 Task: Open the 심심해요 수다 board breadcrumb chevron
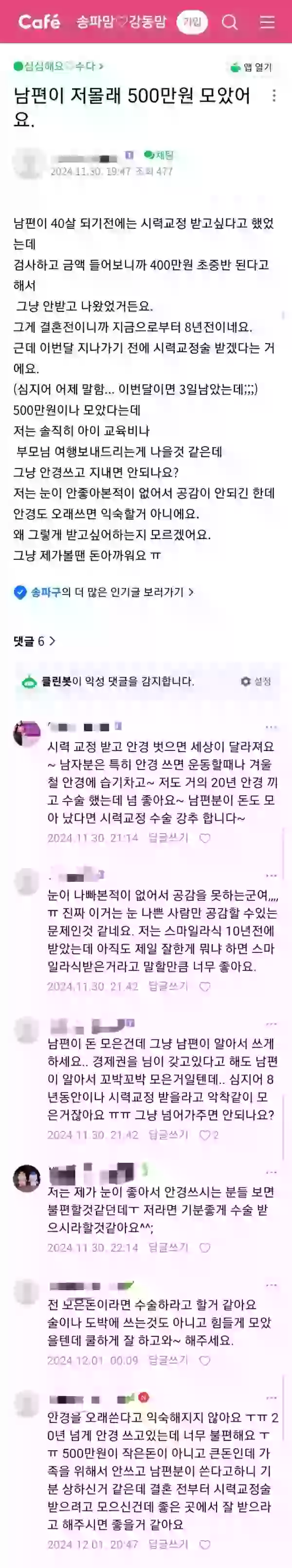(x=102, y=66)
